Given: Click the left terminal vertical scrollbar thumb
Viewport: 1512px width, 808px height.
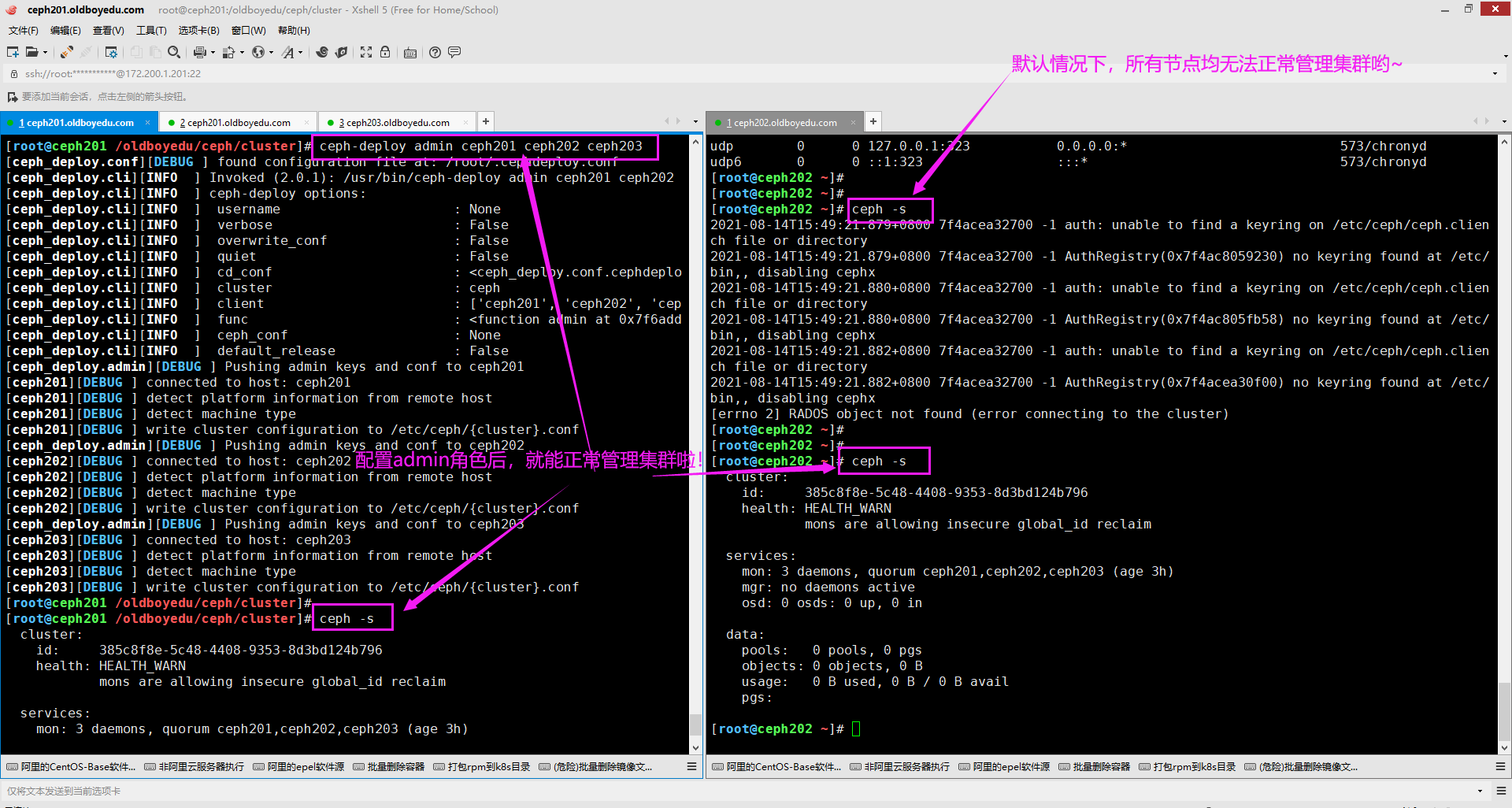Looking at the screenshot, I should click(695, 724).
